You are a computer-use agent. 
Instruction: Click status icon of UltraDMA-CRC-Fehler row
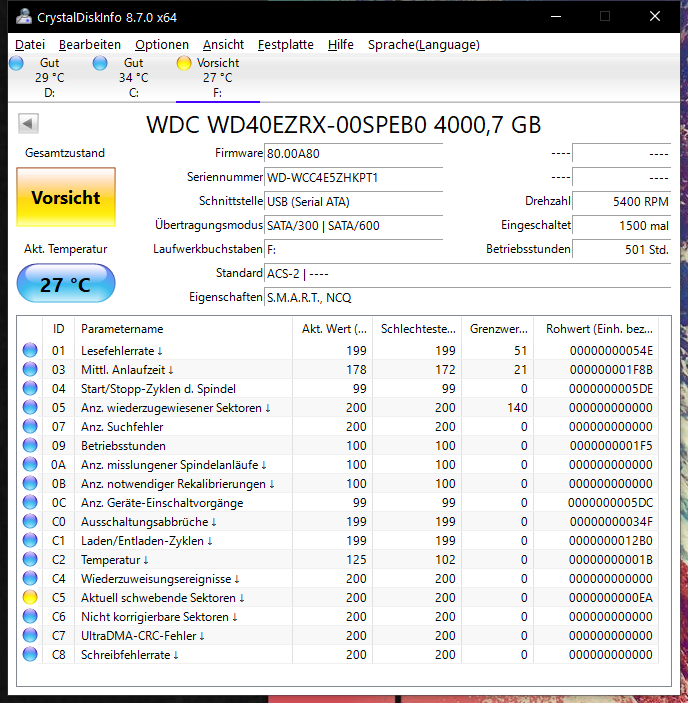pyautogui.click(x=30, y=635)
